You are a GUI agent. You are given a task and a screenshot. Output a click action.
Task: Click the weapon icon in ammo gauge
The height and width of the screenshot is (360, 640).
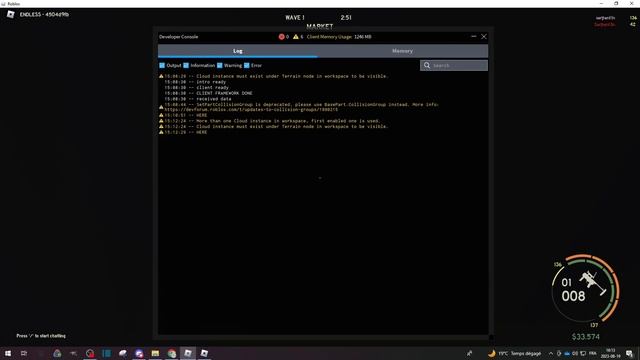point(592,282)
